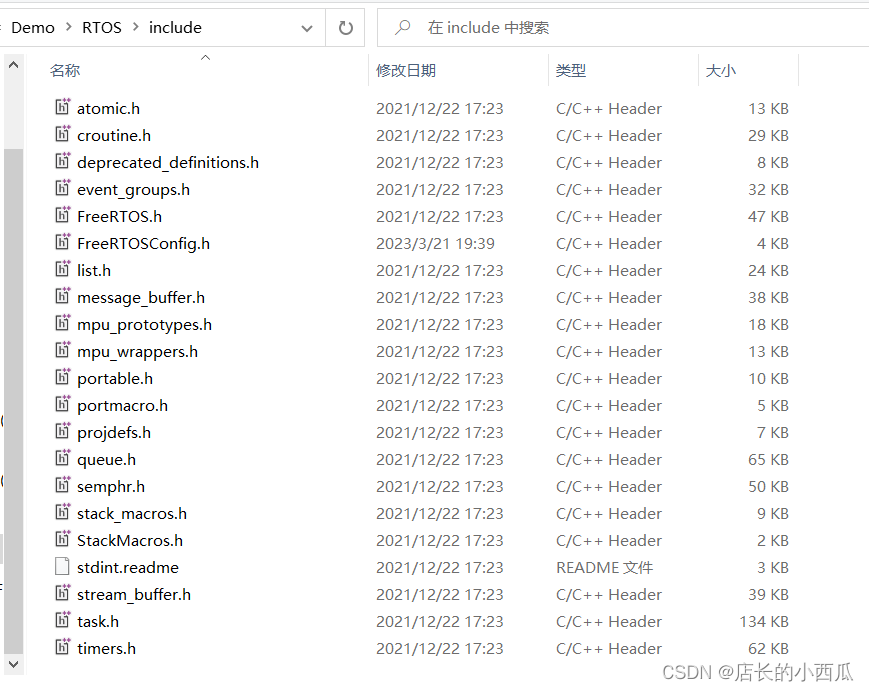
Task: Open the FreeRTOS.h file icon
Action: (62, 216)
